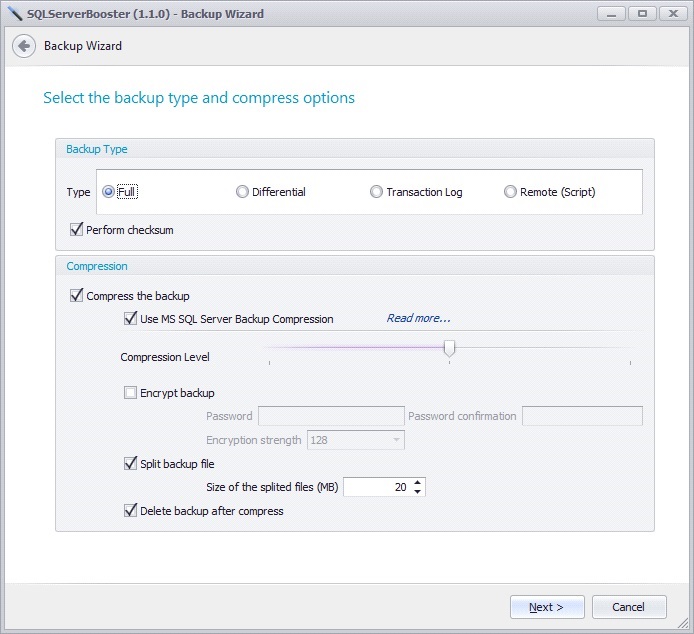Screen dimensions: 694x634
Task: Click the Compression Level slider handle
Action: pos(450,348)
